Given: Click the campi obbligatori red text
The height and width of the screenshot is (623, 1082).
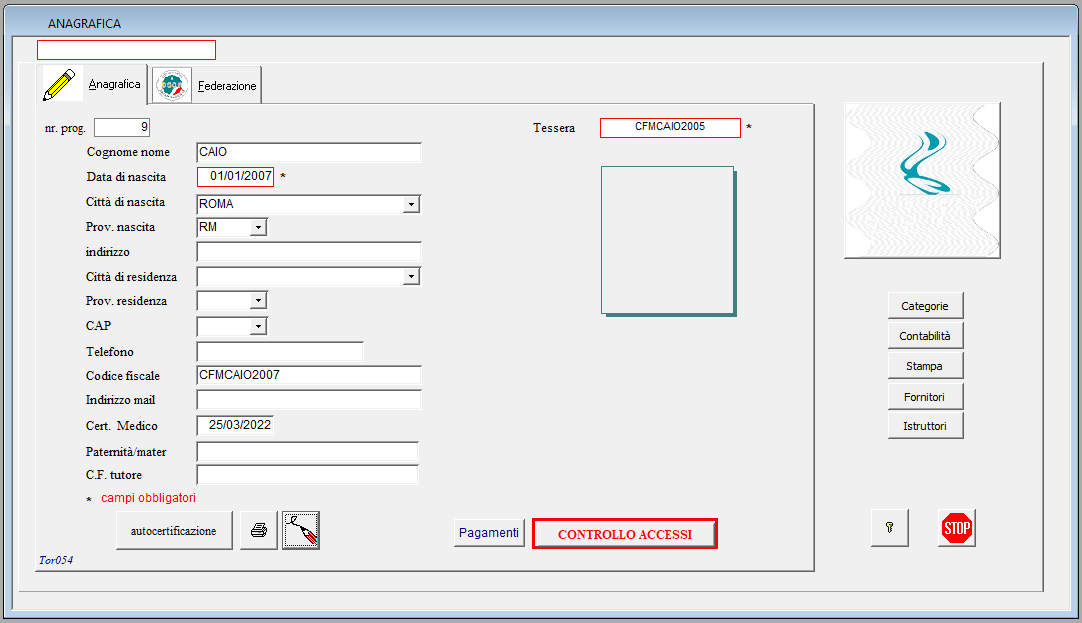Looking at the screenshot, I should tap(148, 497).
